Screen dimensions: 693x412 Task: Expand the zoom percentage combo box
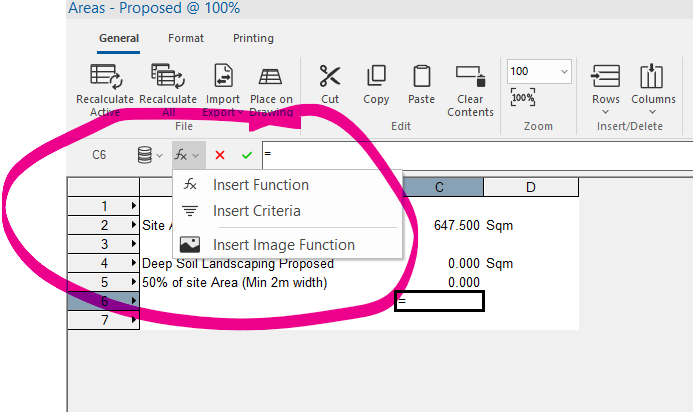pyautogui.click(x=563, y=71)
